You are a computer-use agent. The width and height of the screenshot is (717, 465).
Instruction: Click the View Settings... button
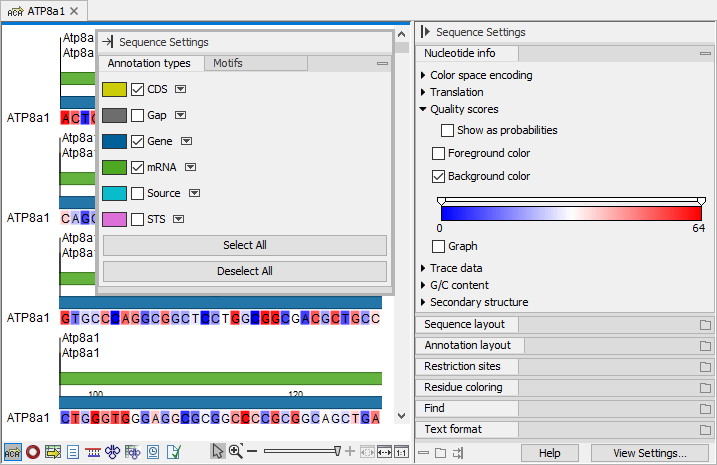tap(649, 453)
